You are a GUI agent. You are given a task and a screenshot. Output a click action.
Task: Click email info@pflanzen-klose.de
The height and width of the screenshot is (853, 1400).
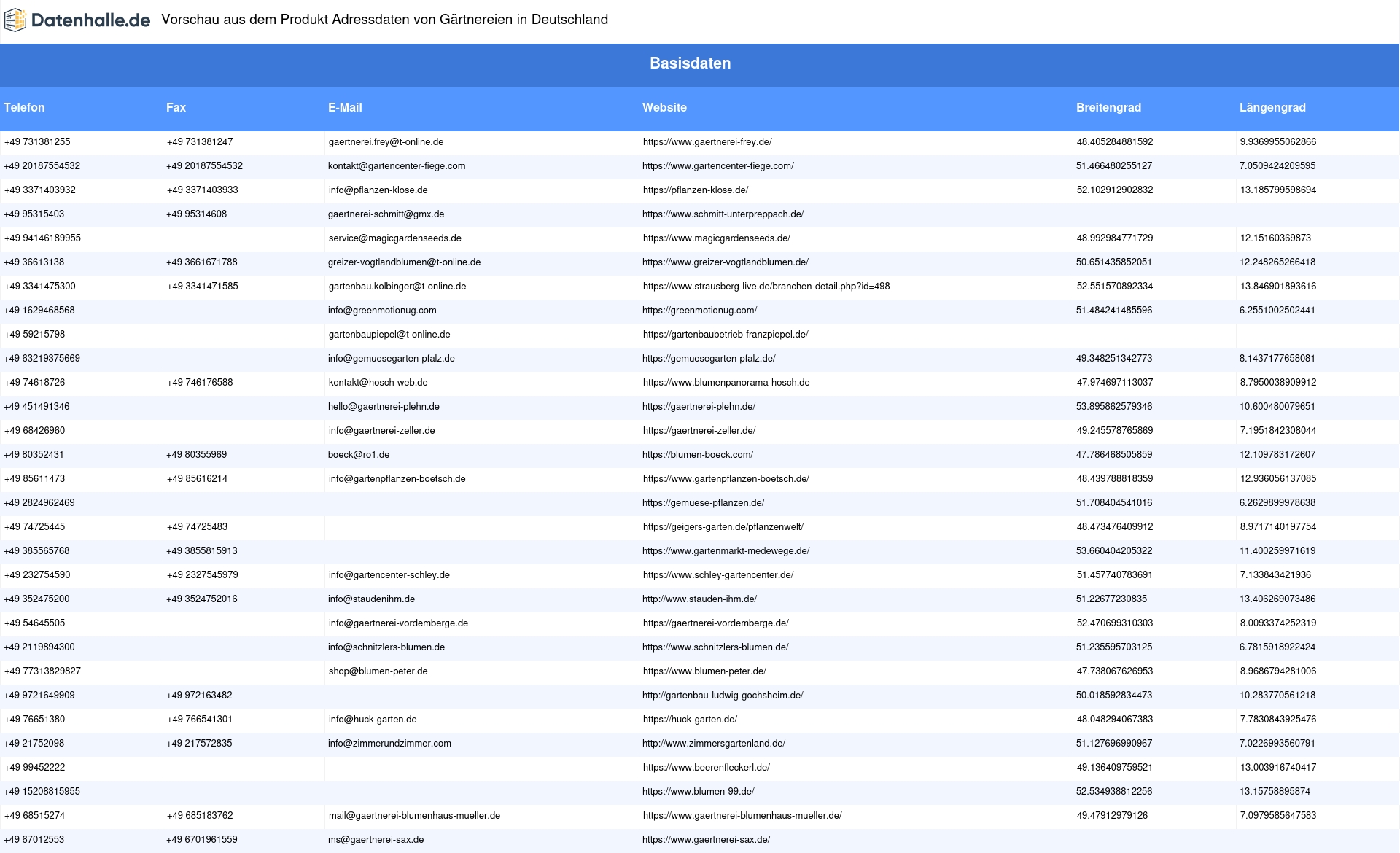[x=378, y=190]
